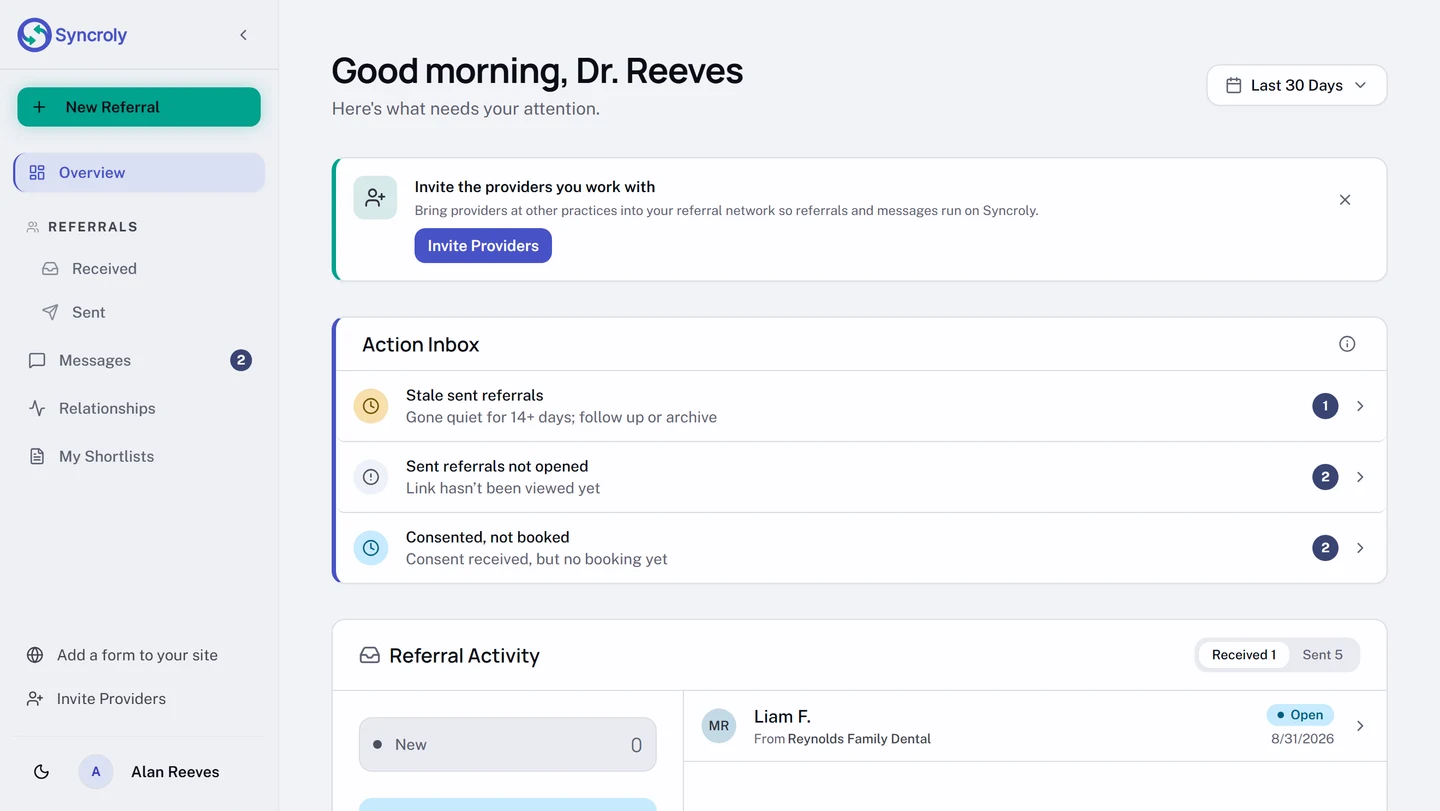Image resolution: width=1440 pixels, height=811 pixels.
Task: Click the Liam F. name
Action: coord(782,717)
